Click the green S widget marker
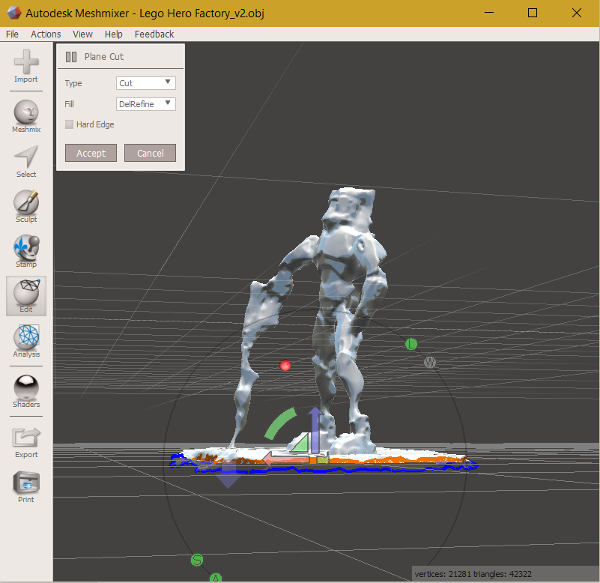 pos(197,560)
